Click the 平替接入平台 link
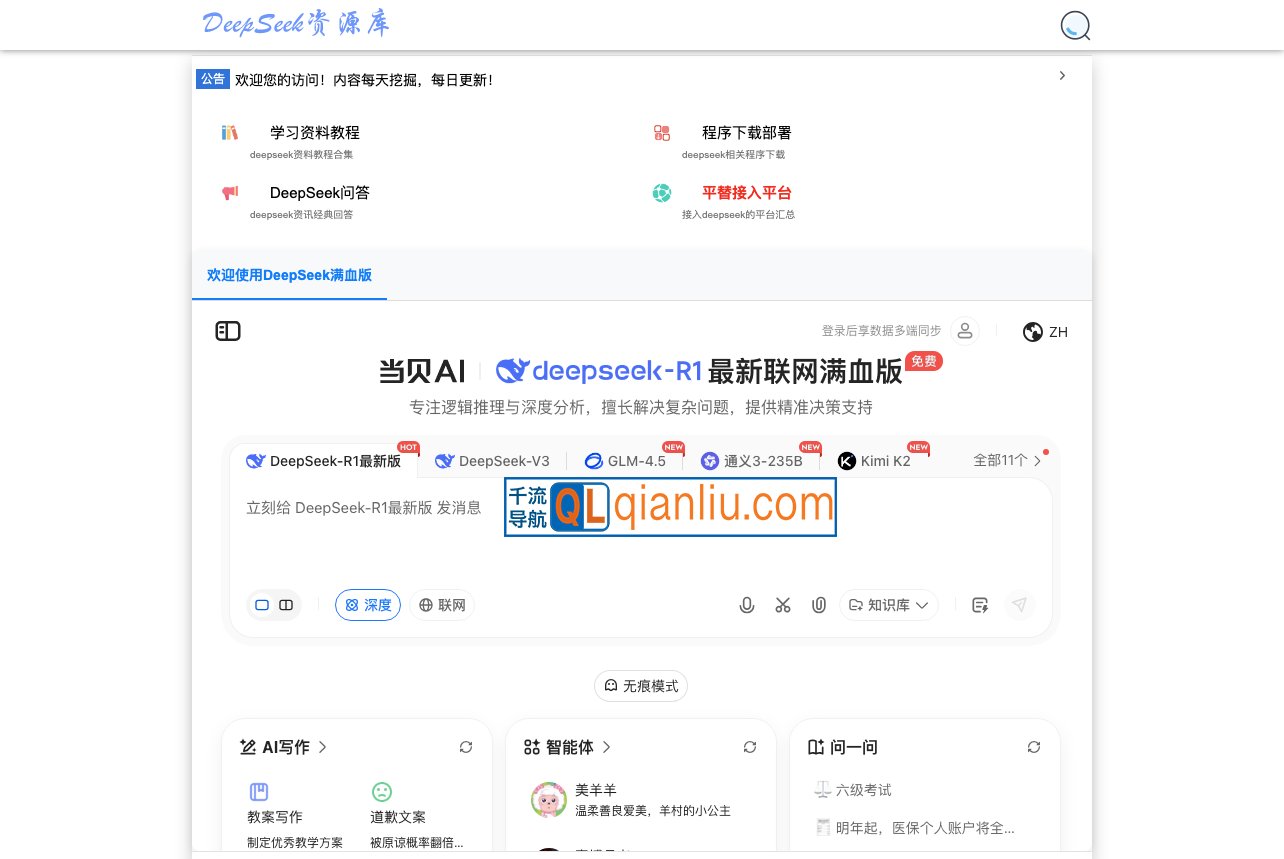Viewport: 1284px width, 859px height. [x=746, y=193]
